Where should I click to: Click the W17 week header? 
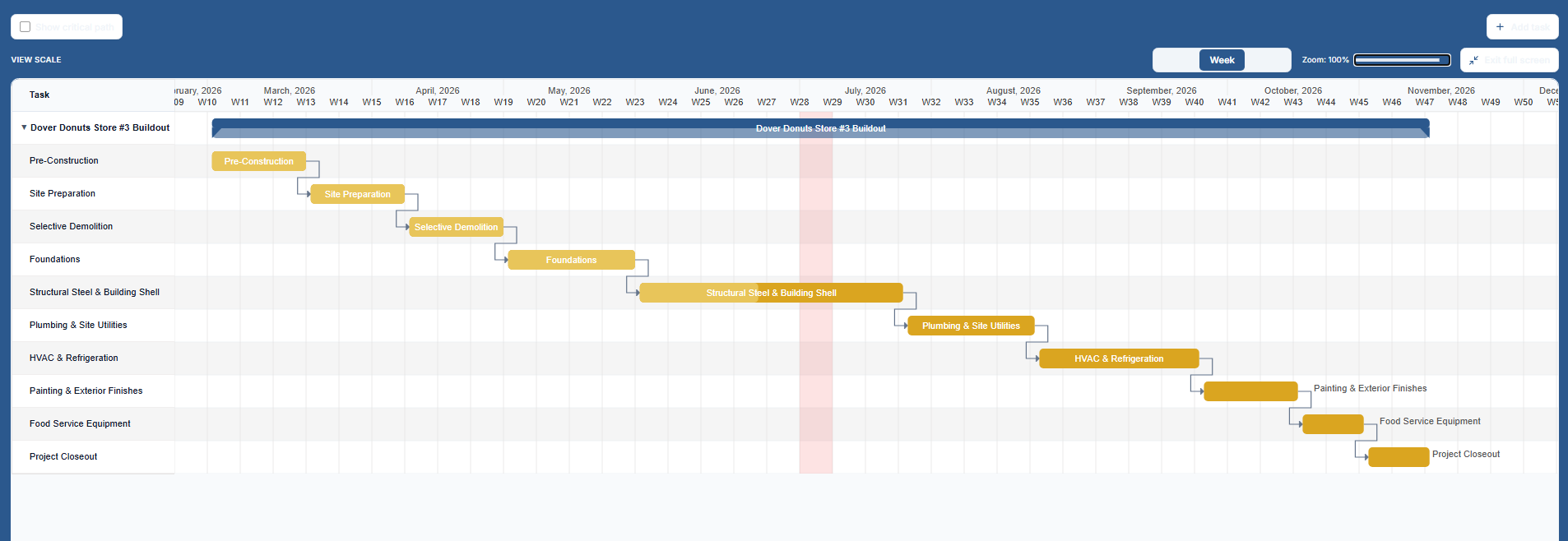pos(438,103)
